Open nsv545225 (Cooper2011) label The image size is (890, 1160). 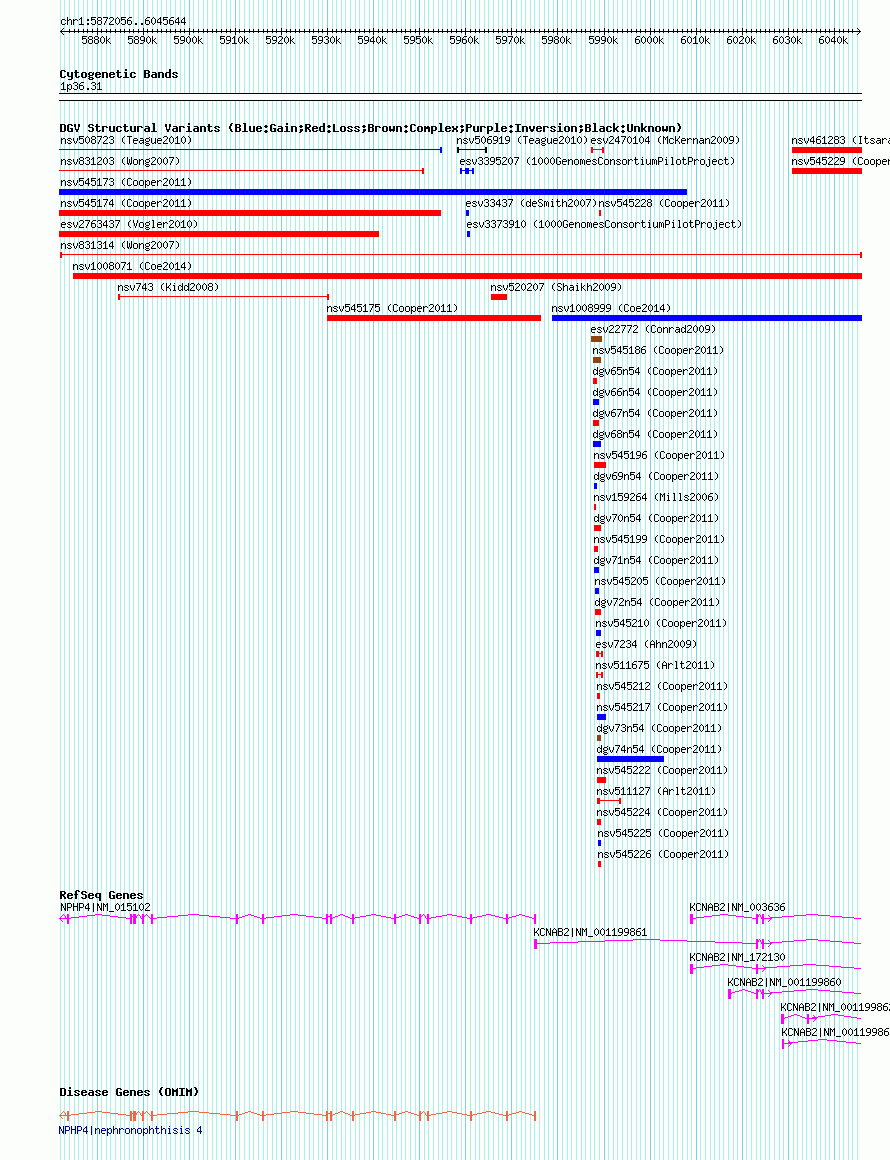pos(663,832)
